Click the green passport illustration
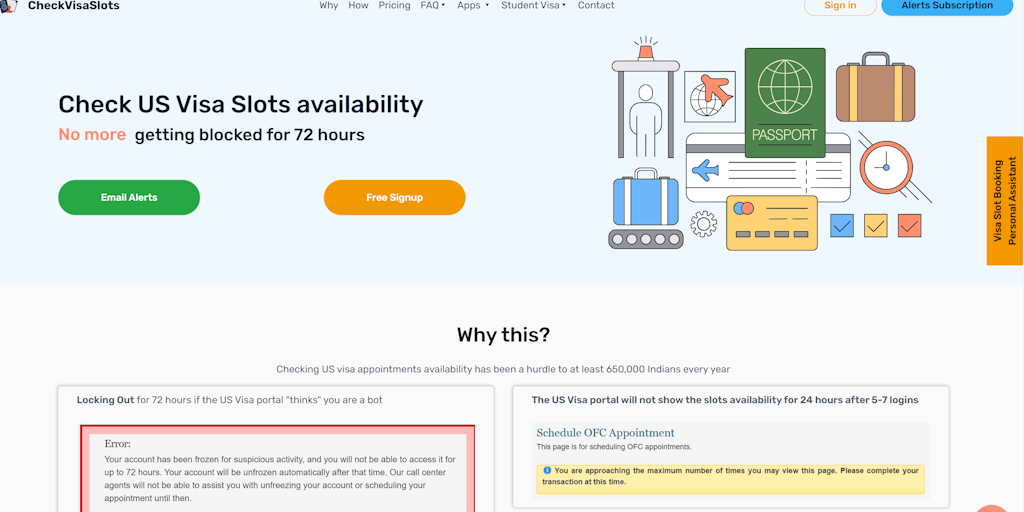This screenshot has height=512, width=1024. tap(785, 103)
